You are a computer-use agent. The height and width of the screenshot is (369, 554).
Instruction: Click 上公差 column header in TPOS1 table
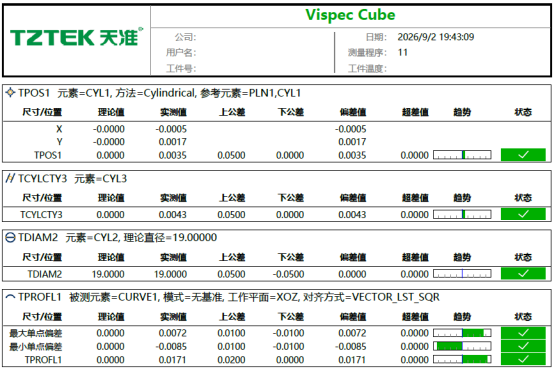pyautogui.click(x=232, y=112)
